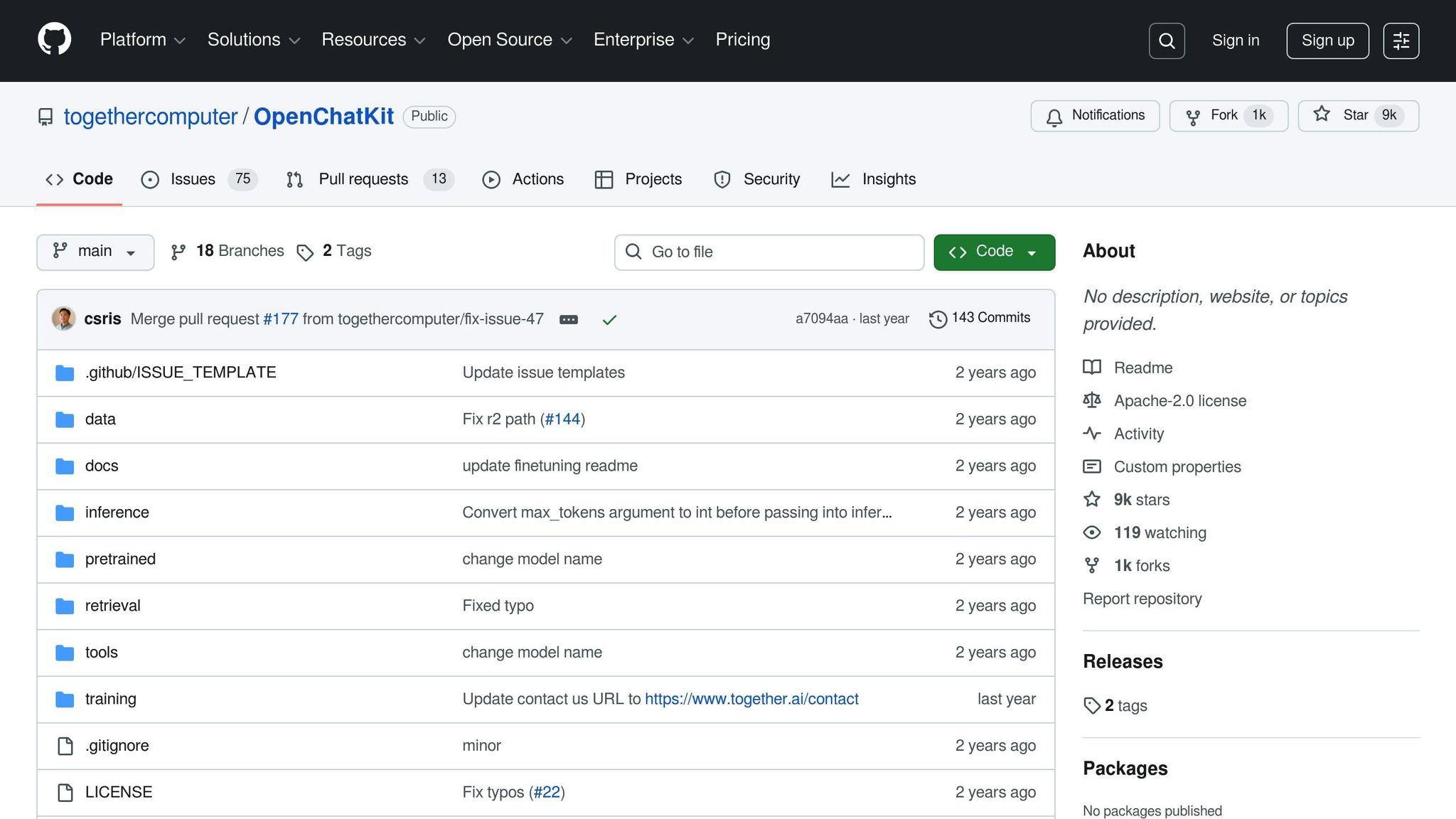Open commit history via the 143 Commits clock icon
This screenshot has height=819, width=1456.
pyautogui.click(x=938, y=318)
